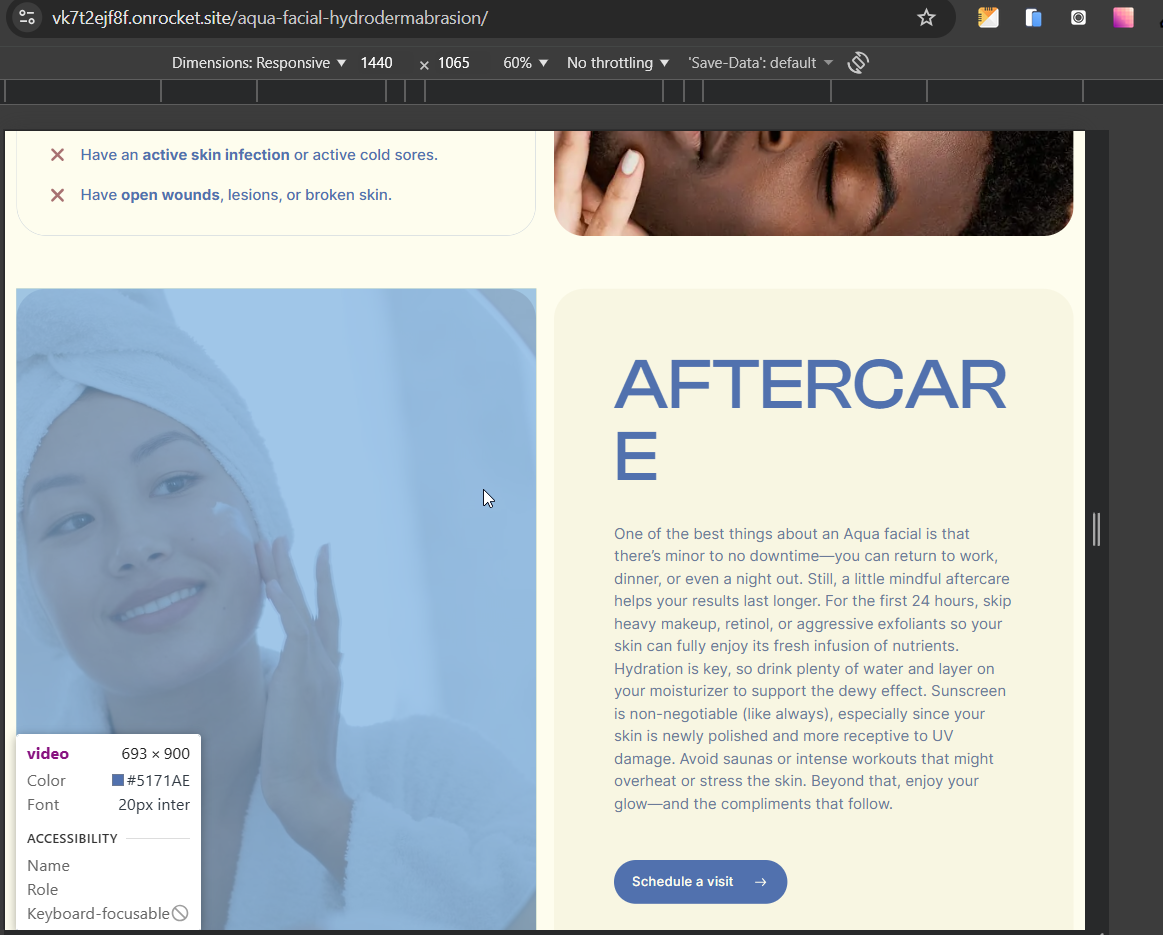The height and width of the screenshot is (935, 1163).
Task: Click the aftercare video of woman in towel
Action: click(276, 609)
